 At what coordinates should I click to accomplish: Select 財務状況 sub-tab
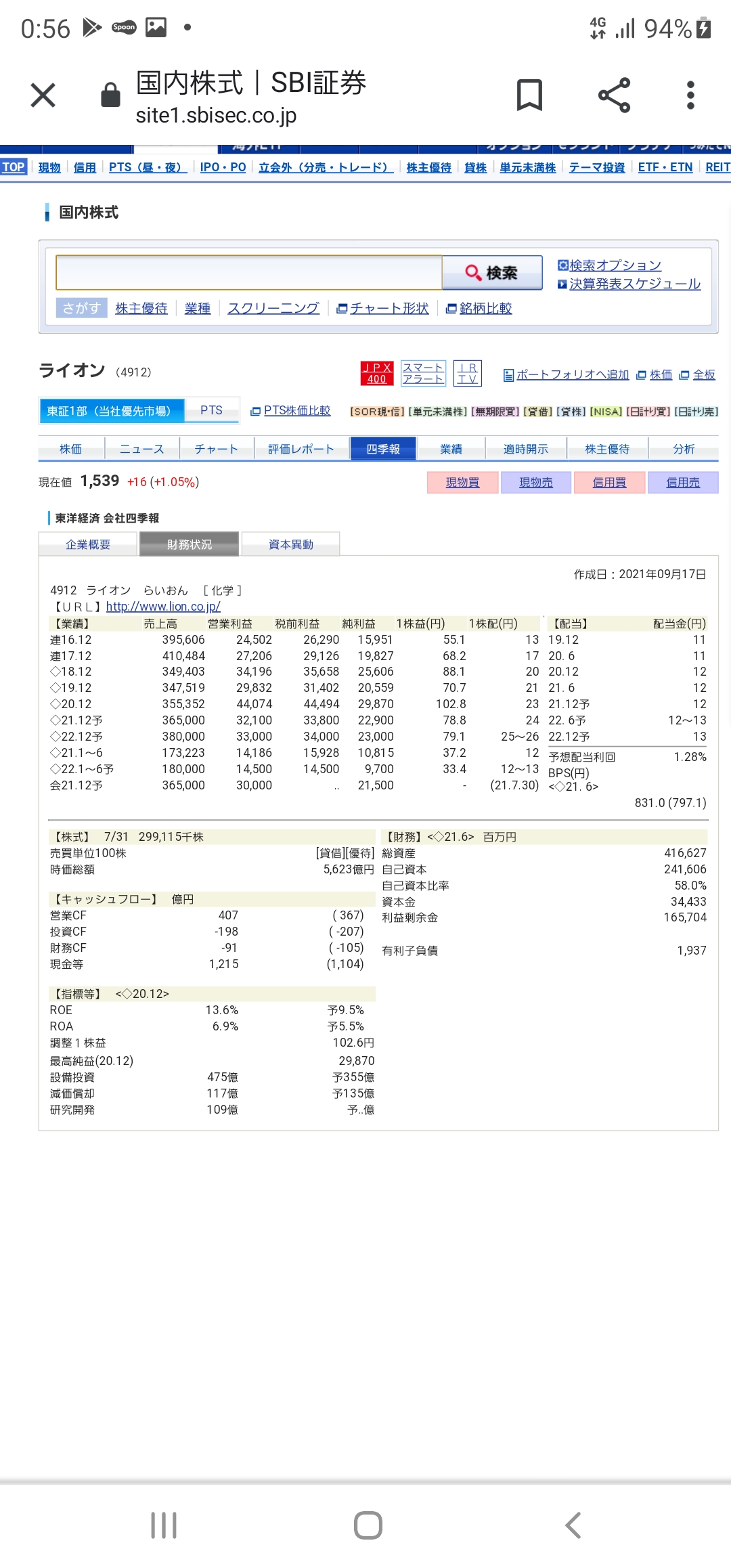point(190,544)
